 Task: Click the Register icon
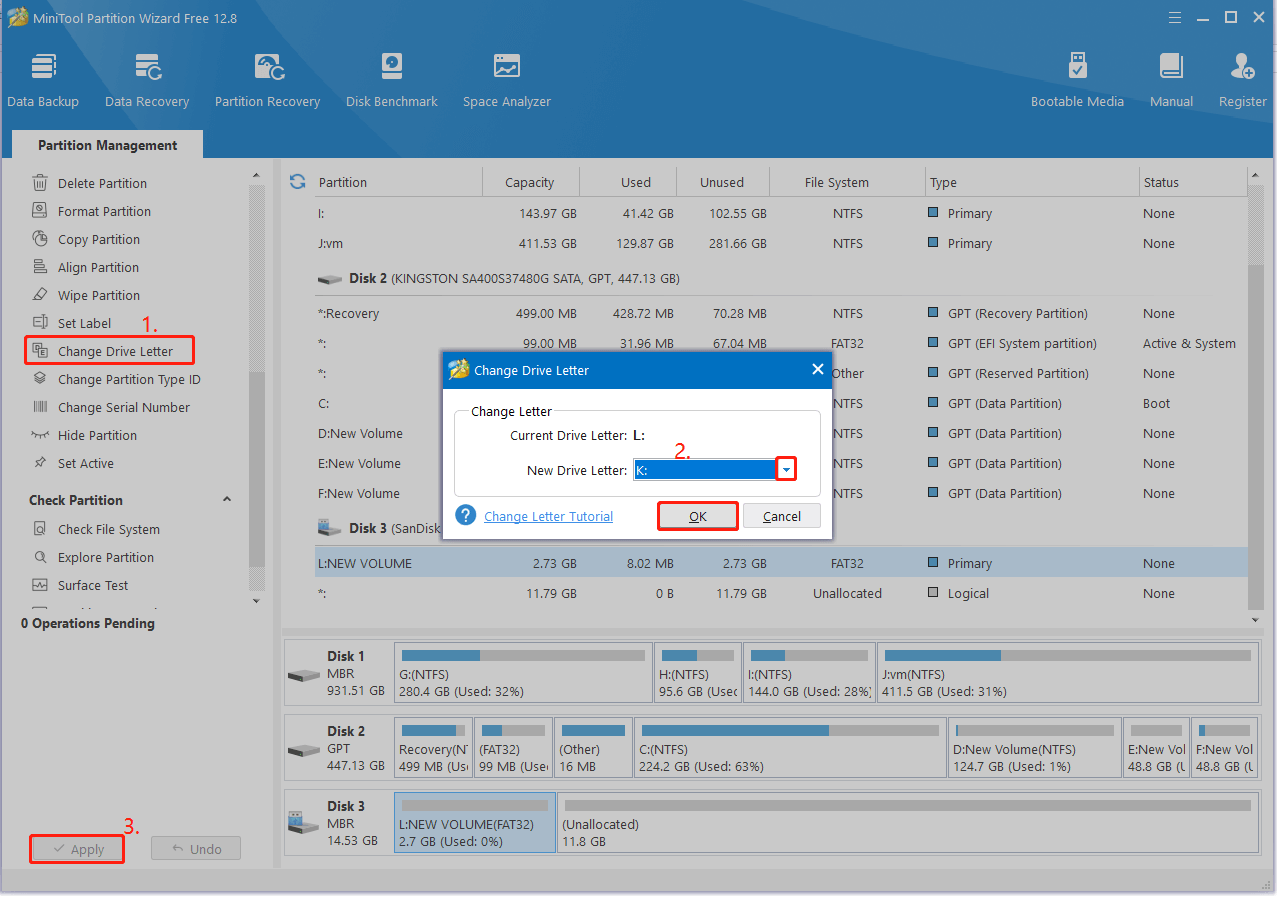(1242, 80)
